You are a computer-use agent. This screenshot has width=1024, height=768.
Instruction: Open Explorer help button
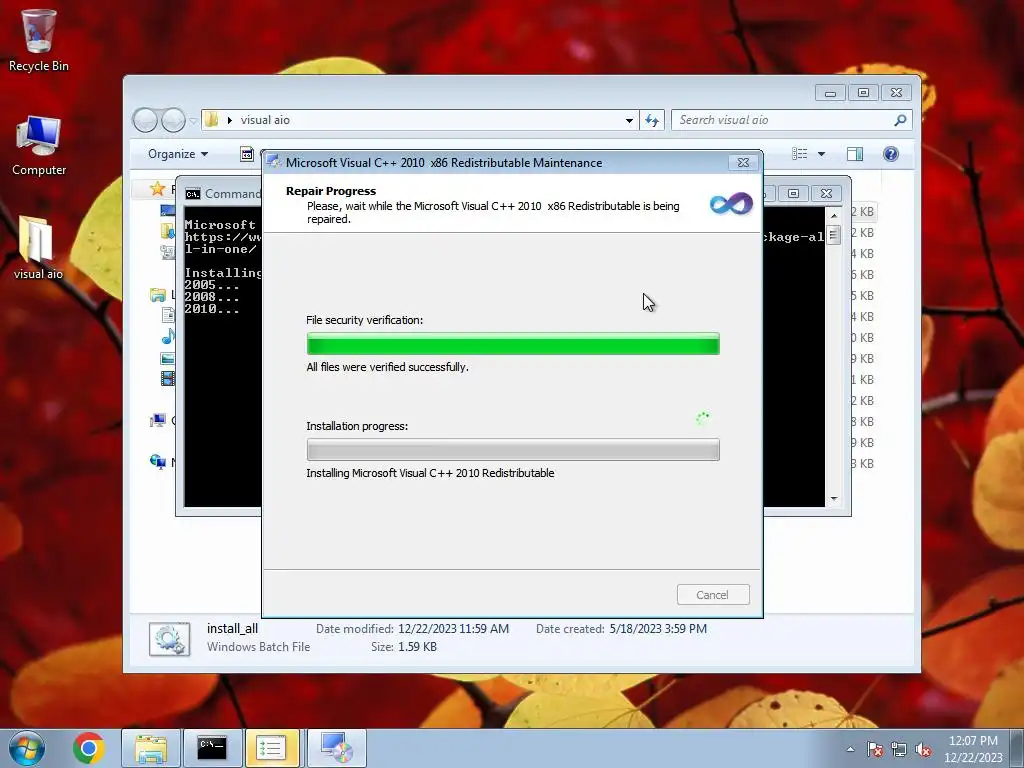pyautogui.click(x=891, y=154)
